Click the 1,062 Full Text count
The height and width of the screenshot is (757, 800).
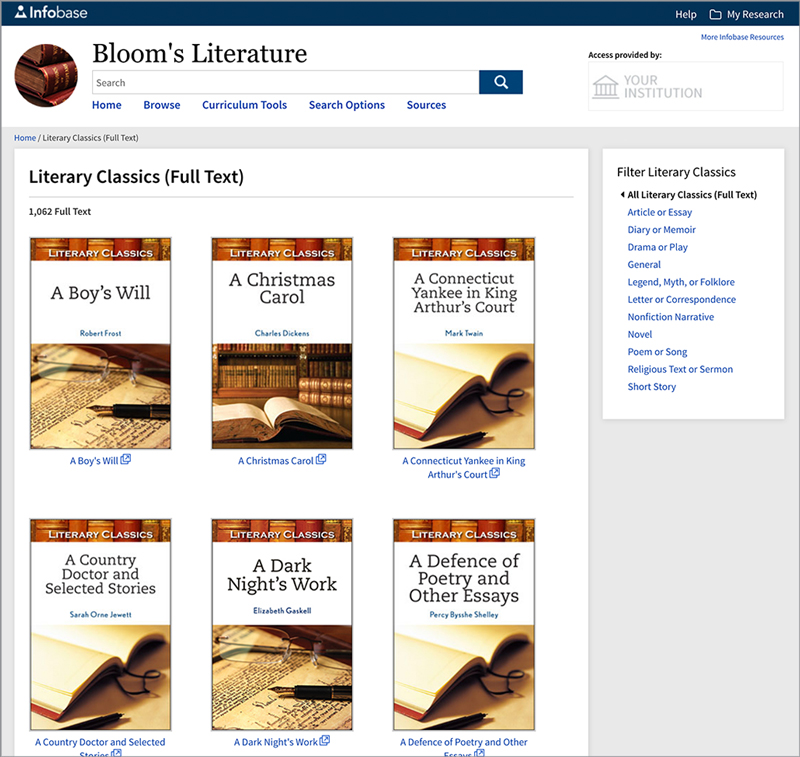tap(60, 211)
